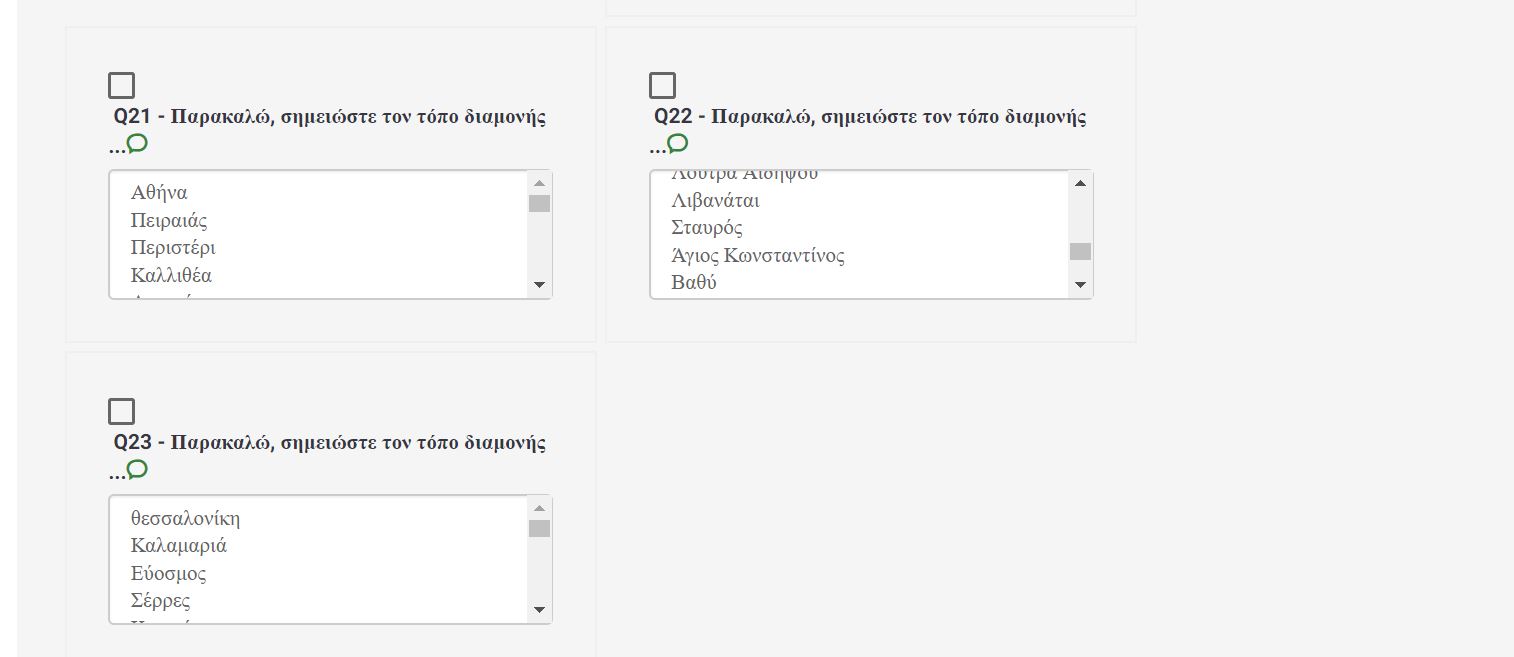Image resolution: width=1514 pixels, height=657 pixels.
Task: Click the Q22 scrollbar thumb
Action: pyautogui.click(x=1080, y=251)
